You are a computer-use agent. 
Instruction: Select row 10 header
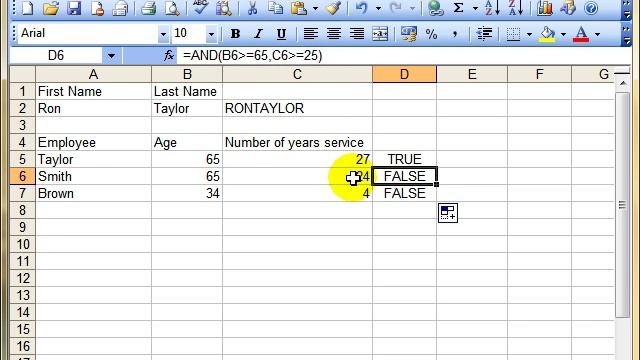pos(22,244)
